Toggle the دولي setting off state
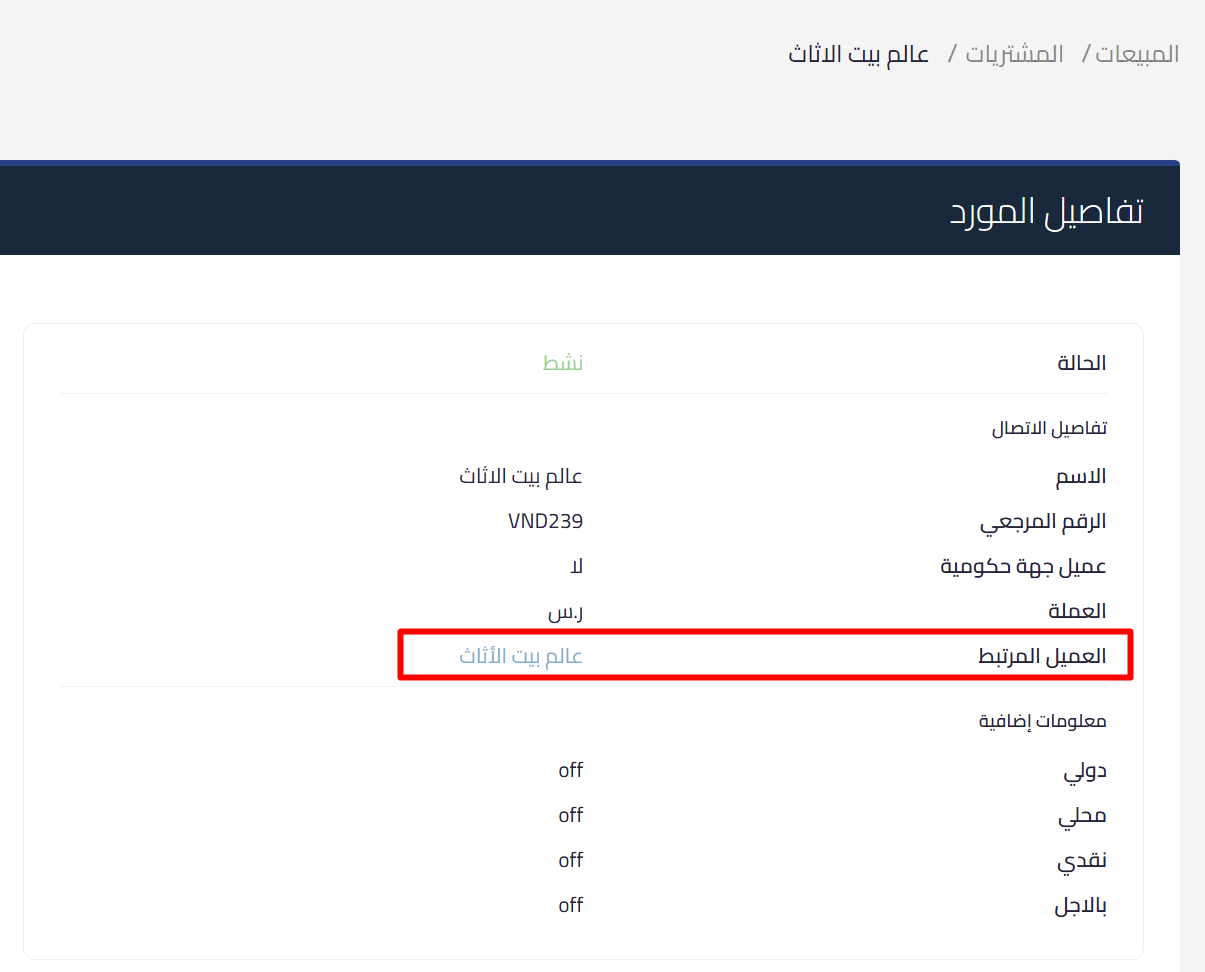The image size is (1205, 972). [x=570, y=770]
